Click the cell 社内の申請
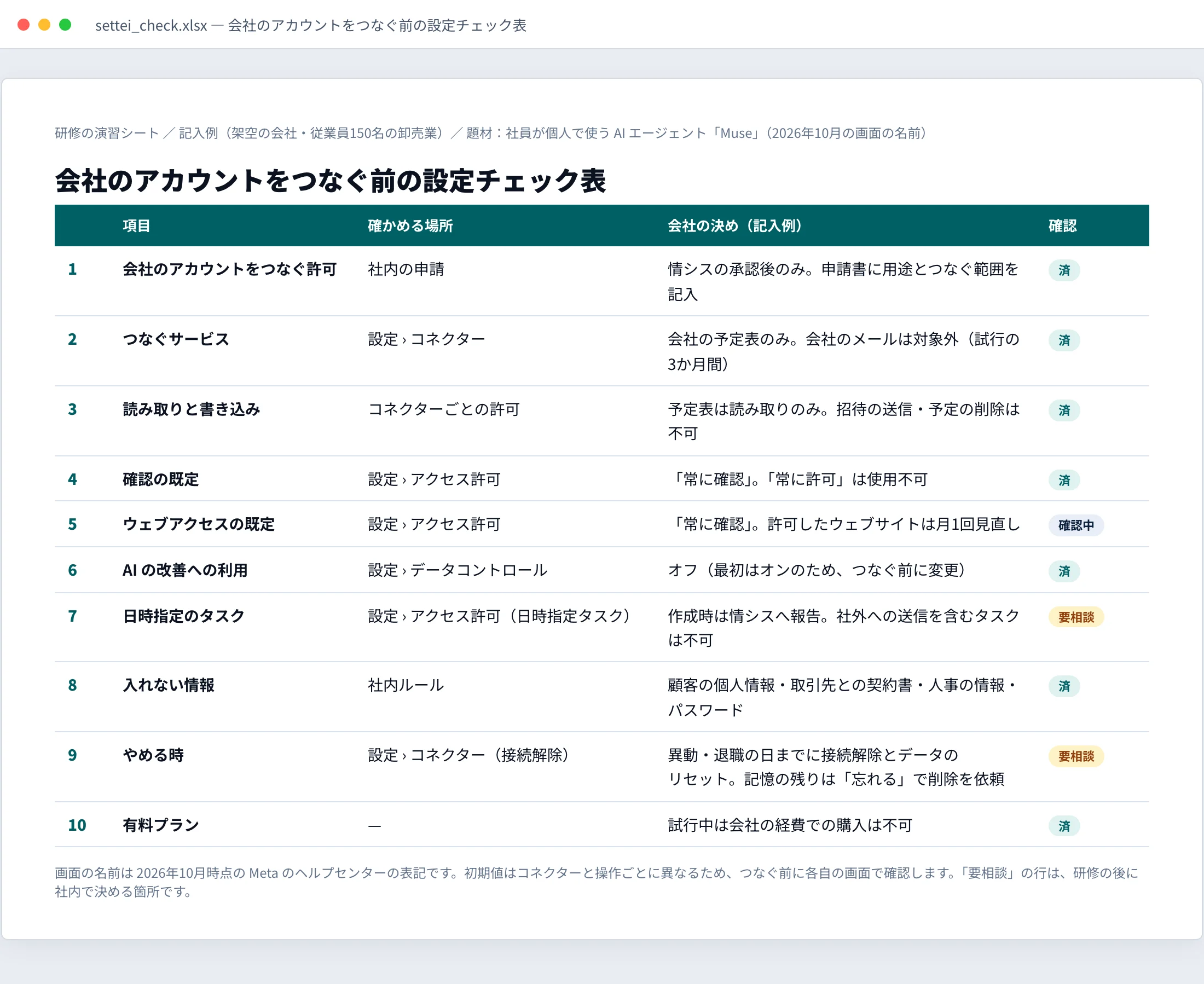Image resolution: width=1204 pixels, height=984 pixels. point(406,269)
